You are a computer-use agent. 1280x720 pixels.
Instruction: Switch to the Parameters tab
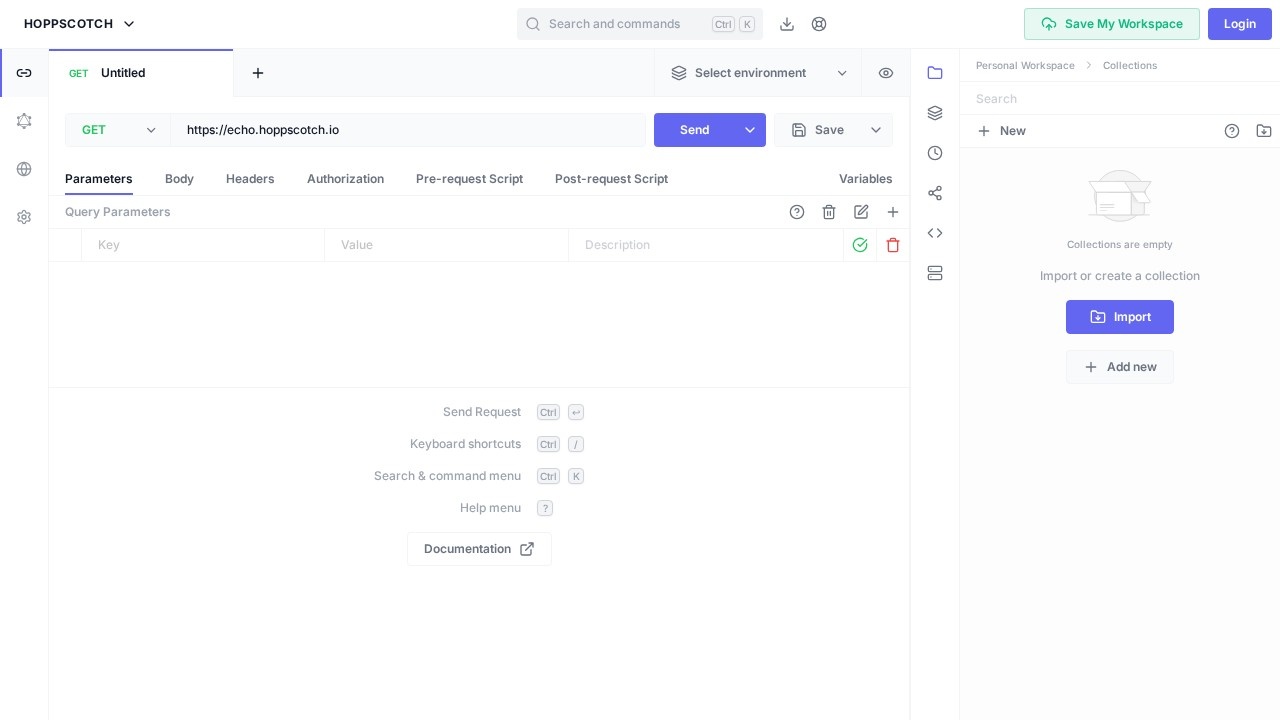click(99, 179)
